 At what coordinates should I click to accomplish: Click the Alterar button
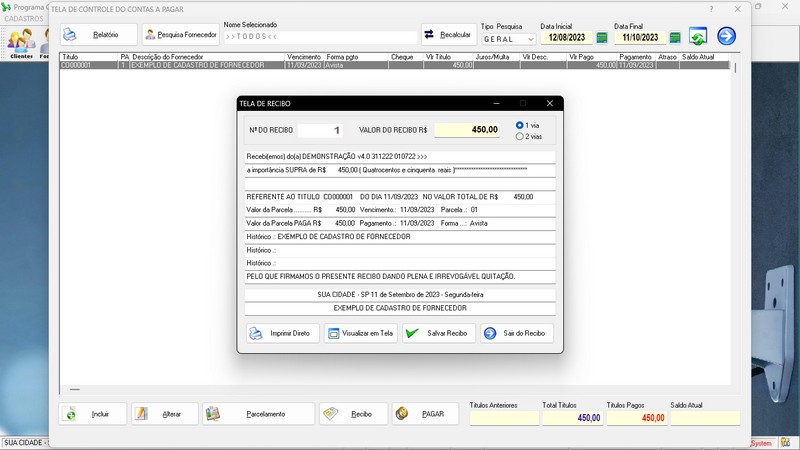pos(165,414)
